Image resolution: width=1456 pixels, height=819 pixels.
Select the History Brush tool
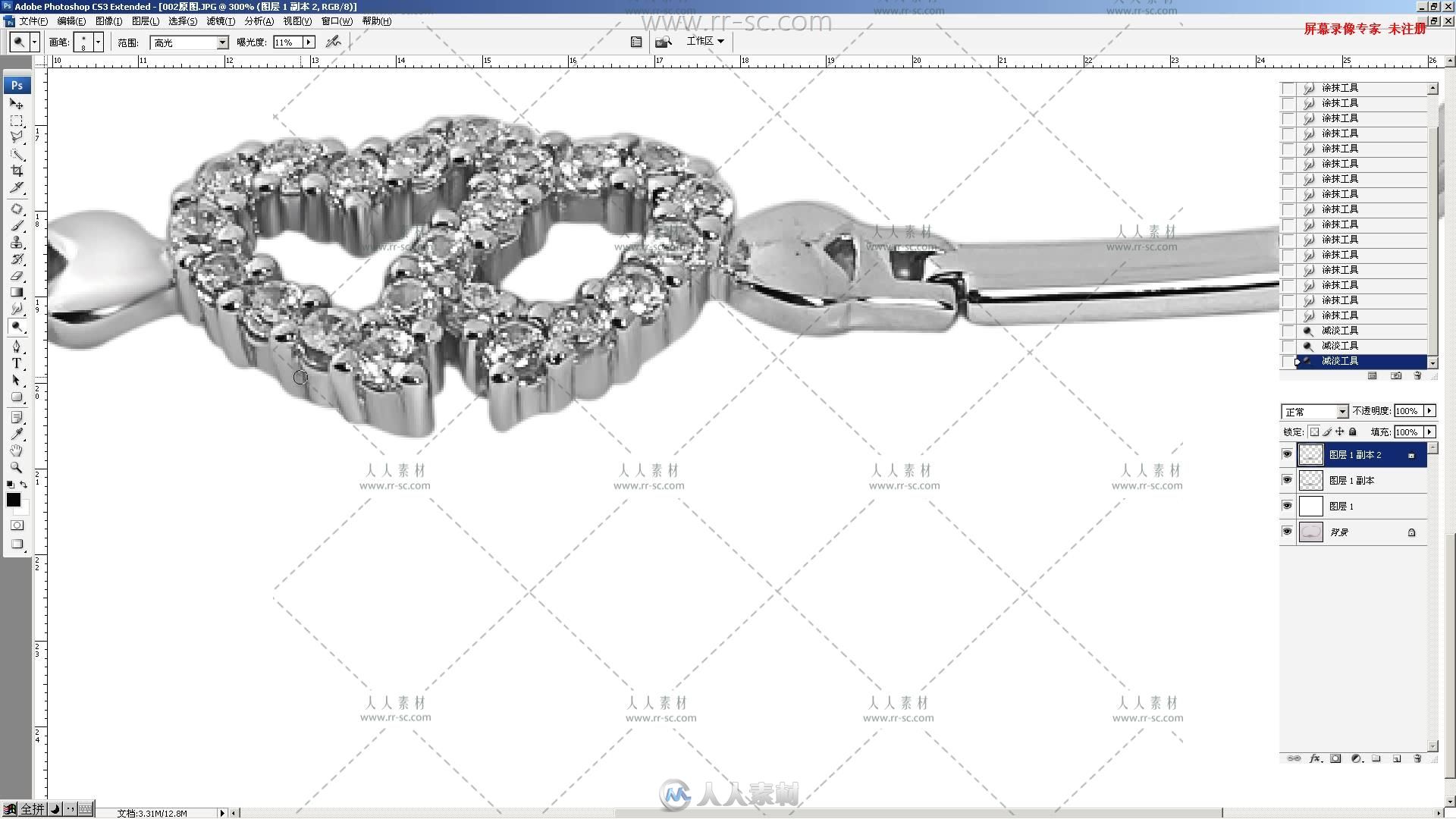click(x=17, y=259)
